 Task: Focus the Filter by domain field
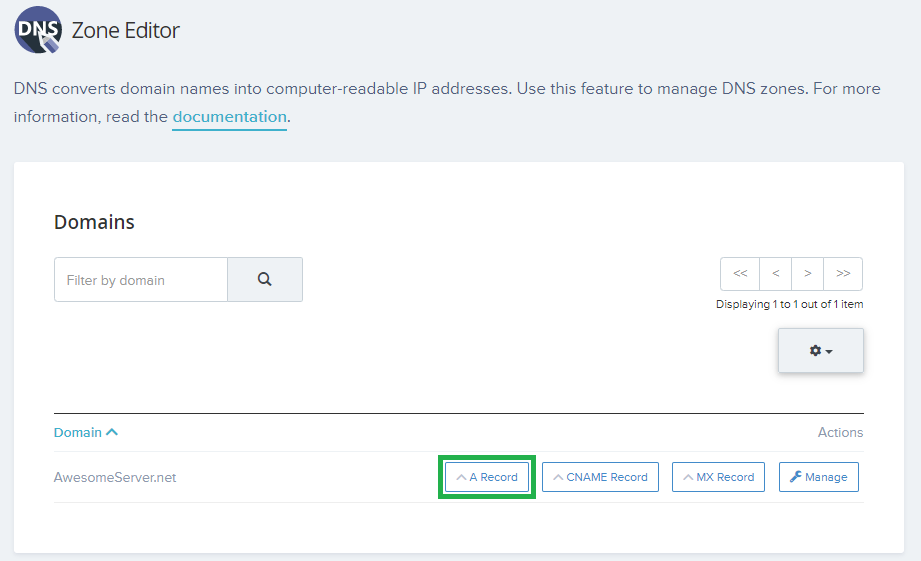click(141, 280)
